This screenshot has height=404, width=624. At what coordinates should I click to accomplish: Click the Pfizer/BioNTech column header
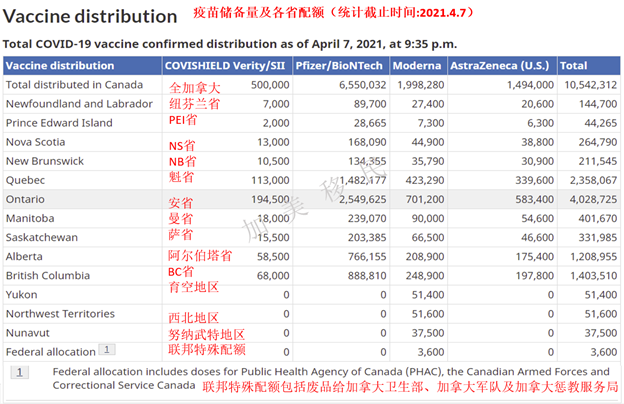(x=339, y=66)
